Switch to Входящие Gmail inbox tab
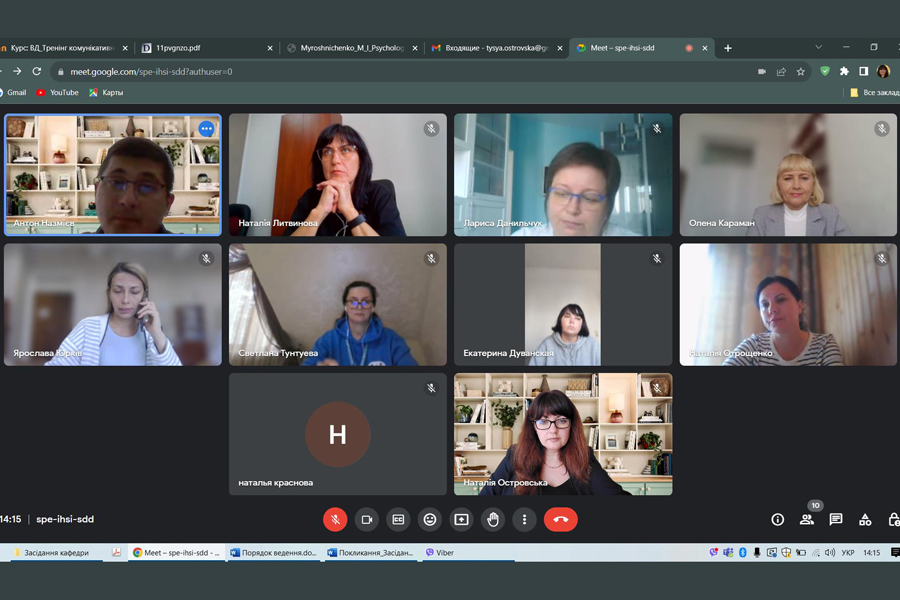Viewport: 900px width, 600px height. 497,48
